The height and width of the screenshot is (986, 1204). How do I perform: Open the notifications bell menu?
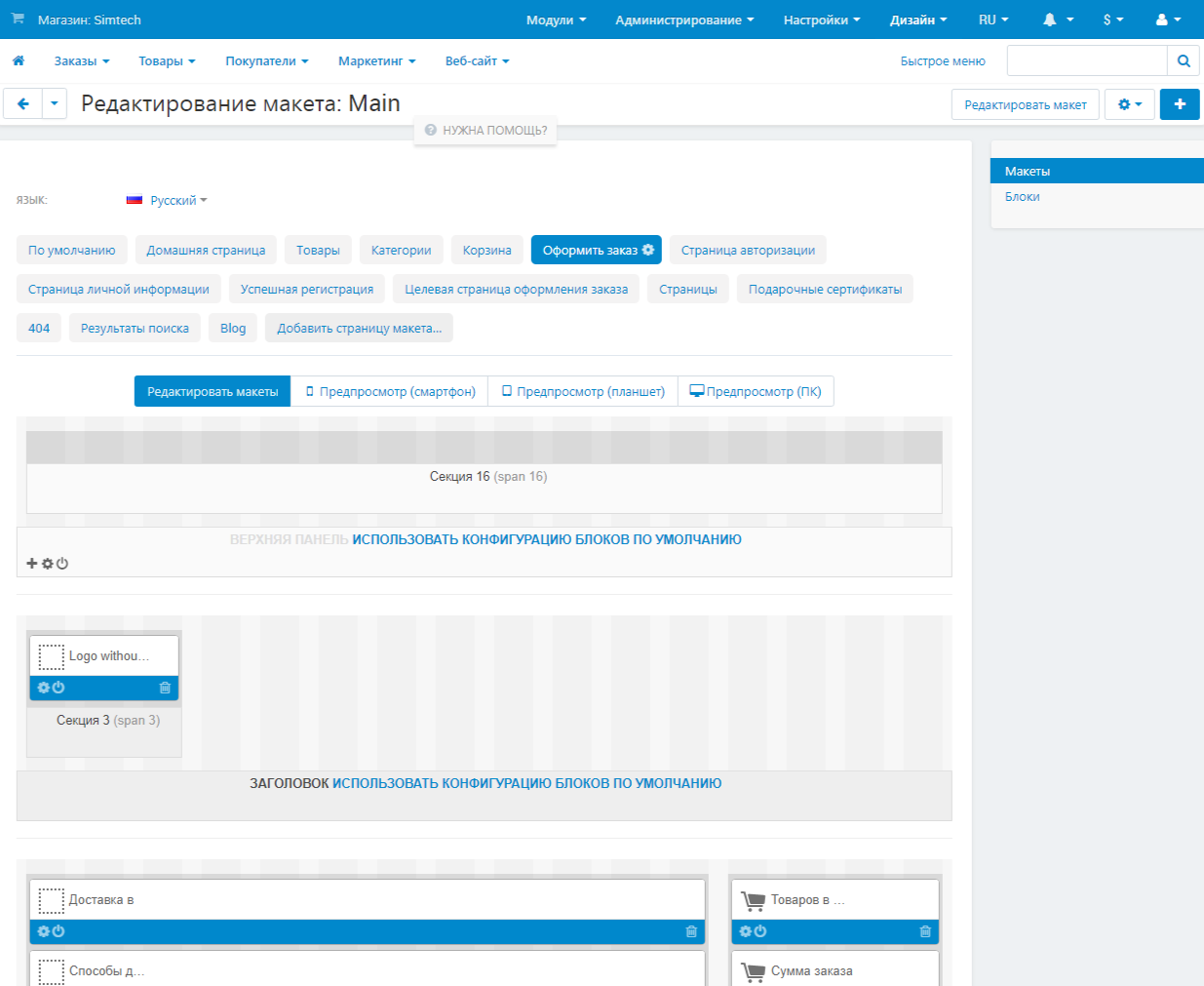click(x=1058, y=20)
